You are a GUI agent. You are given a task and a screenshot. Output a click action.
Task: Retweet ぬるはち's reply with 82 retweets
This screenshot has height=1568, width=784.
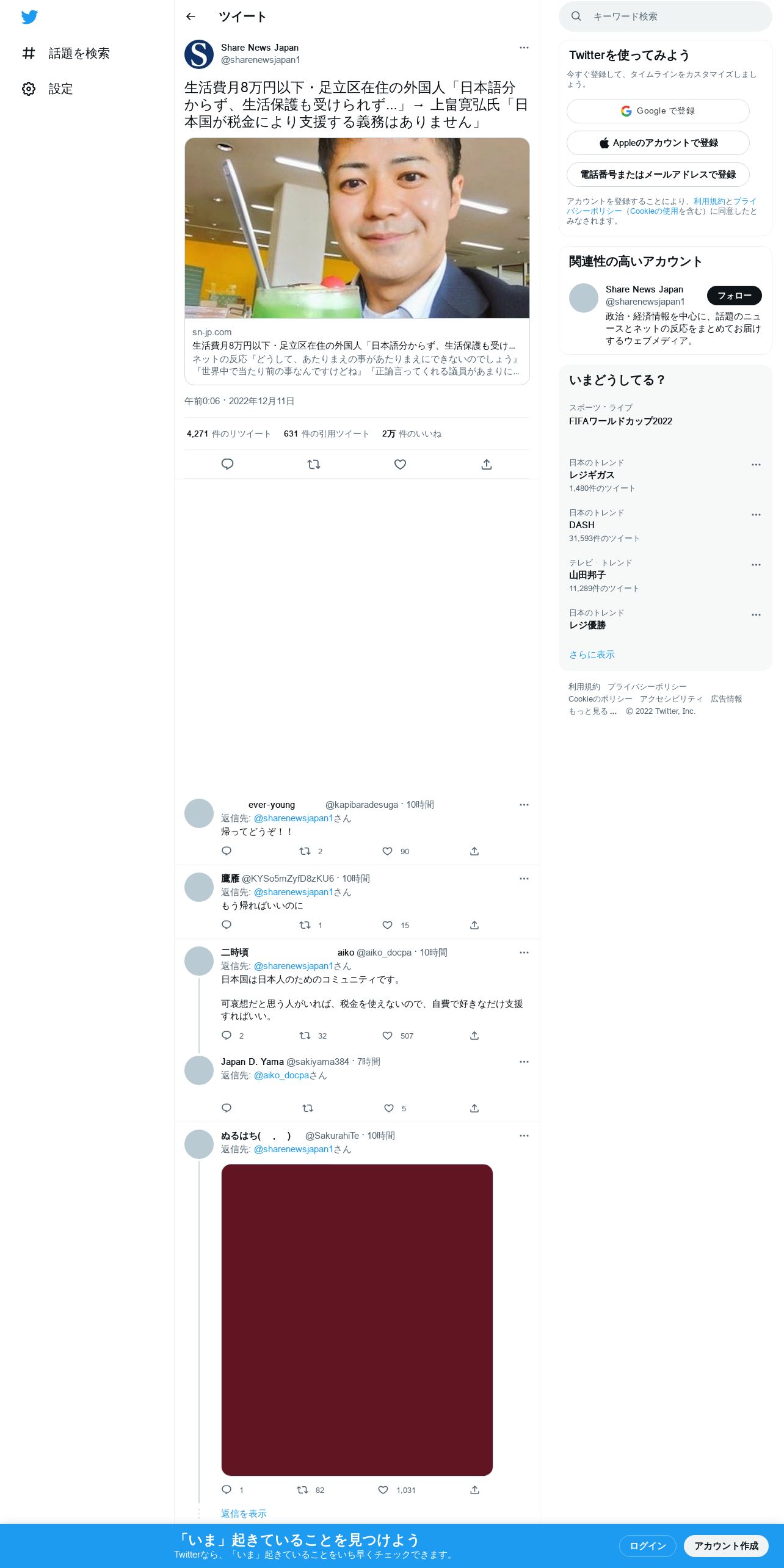point(302,1490)
